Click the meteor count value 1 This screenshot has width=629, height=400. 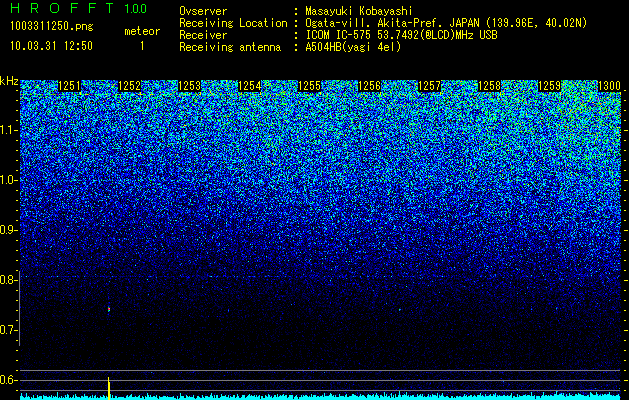pyautogui.click(x=142, y=46)
